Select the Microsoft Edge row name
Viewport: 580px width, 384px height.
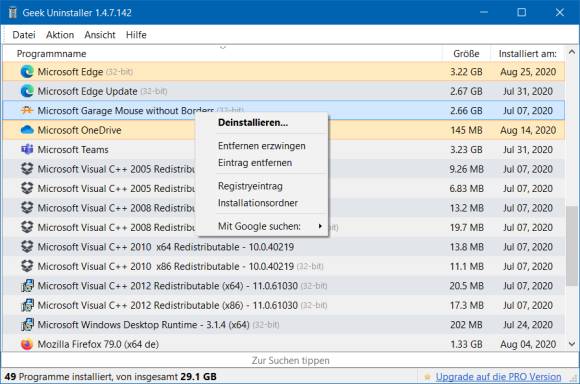(x=70, y=71)
